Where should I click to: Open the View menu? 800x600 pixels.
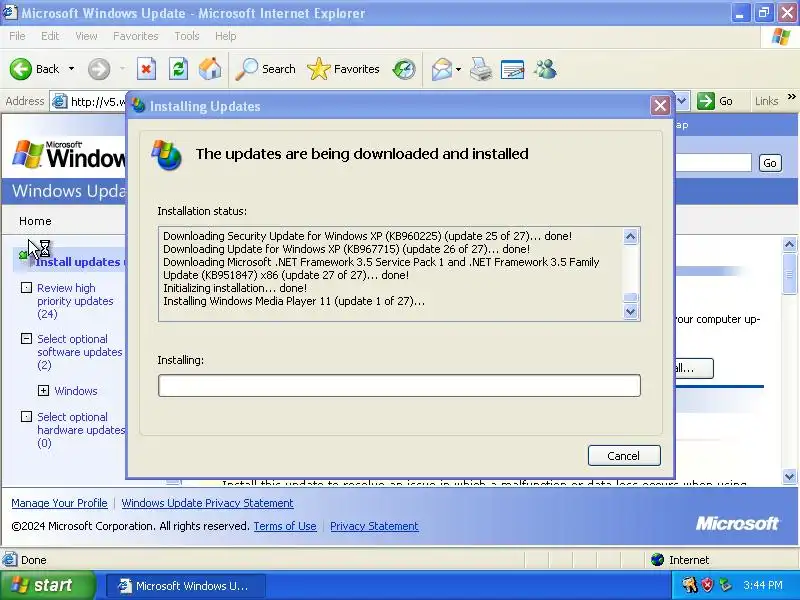point(86,36)
